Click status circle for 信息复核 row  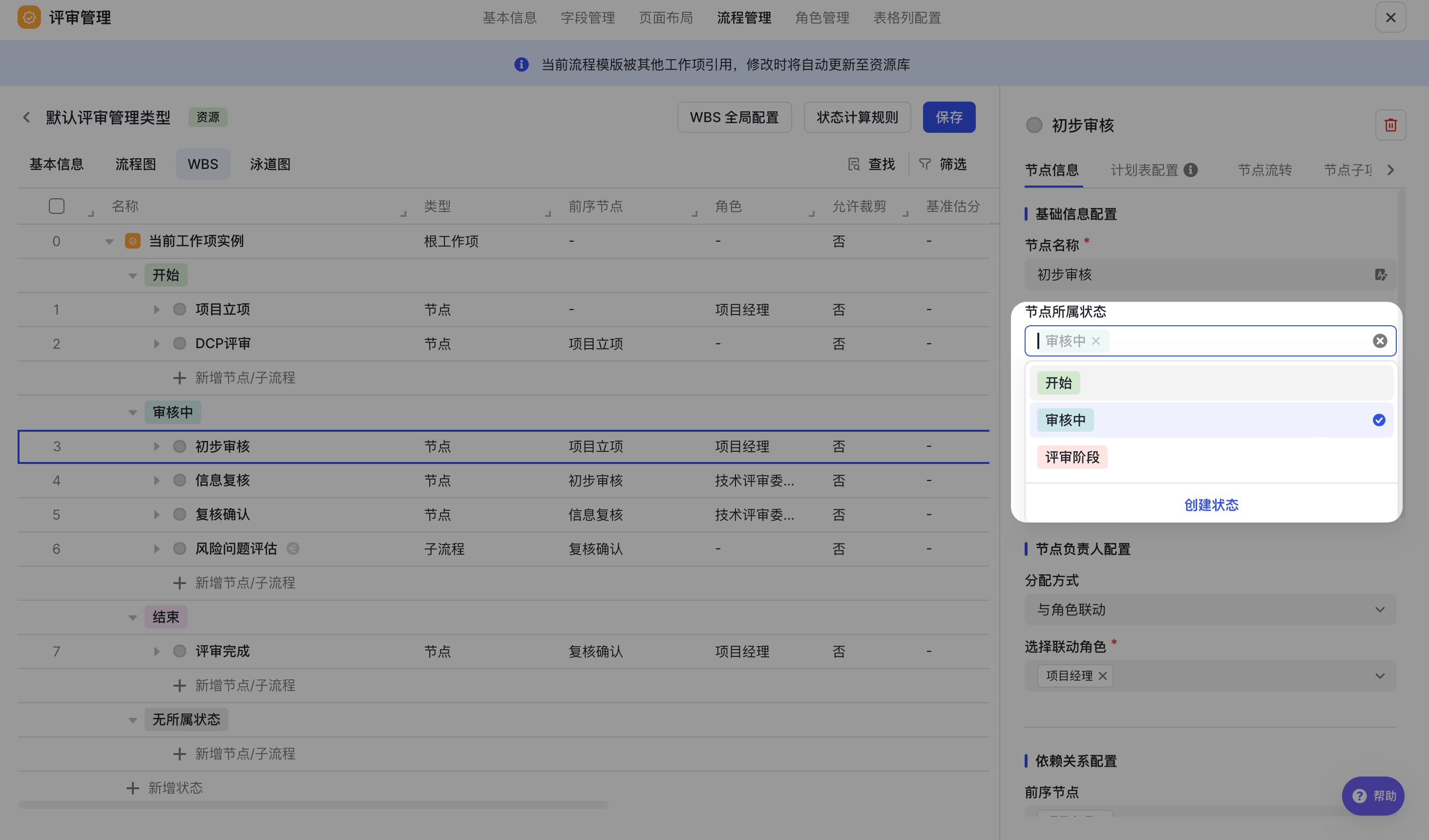pyautogui.click(x=179, y=481)
